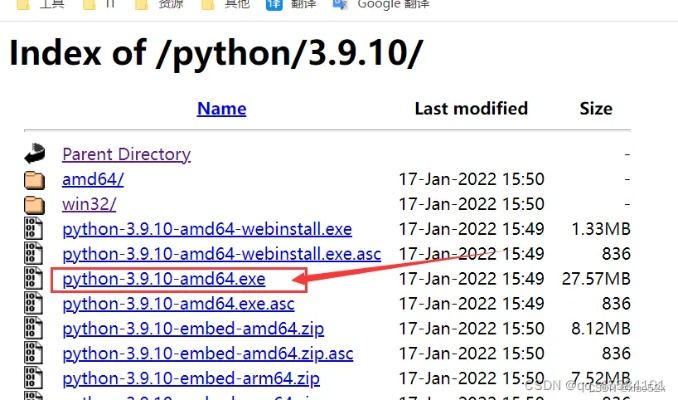This screenshot has height=400, width=678.
Task: Click binary file icon beside python-3.9.10-embed-amd64.zip
Action: (x=35, y=329)
